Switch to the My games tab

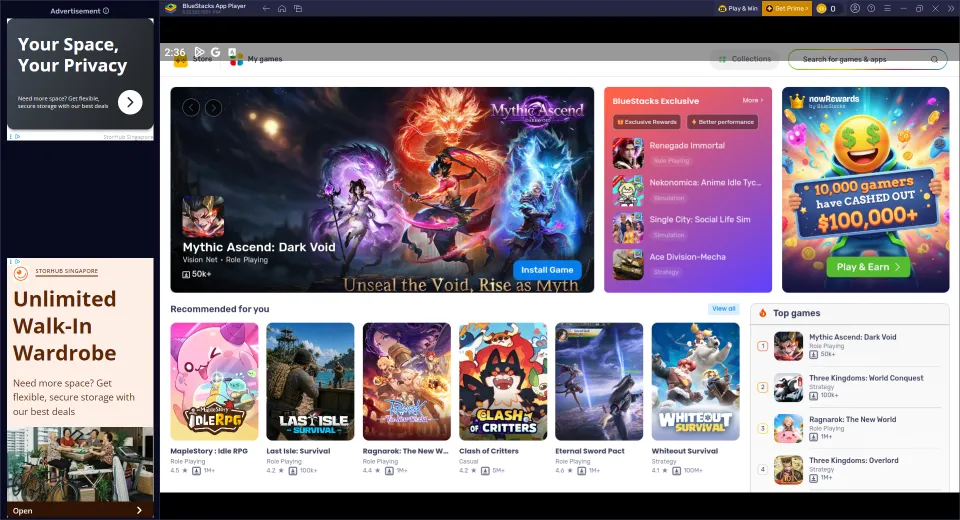point(256,59)
